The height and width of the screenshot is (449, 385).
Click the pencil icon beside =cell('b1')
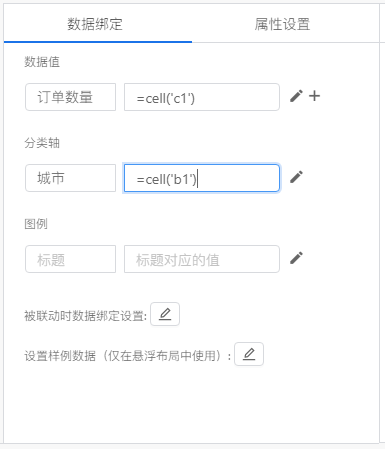pos(296,177)
